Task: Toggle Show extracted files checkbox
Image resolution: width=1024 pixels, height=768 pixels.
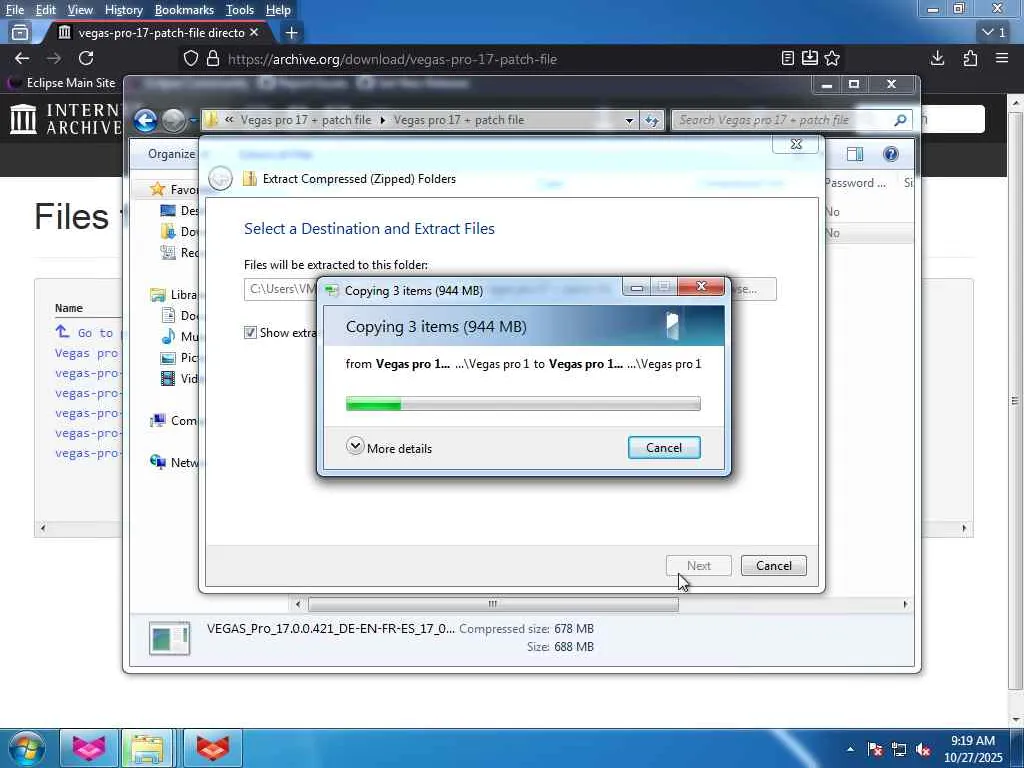Action: tap(250, 332)
